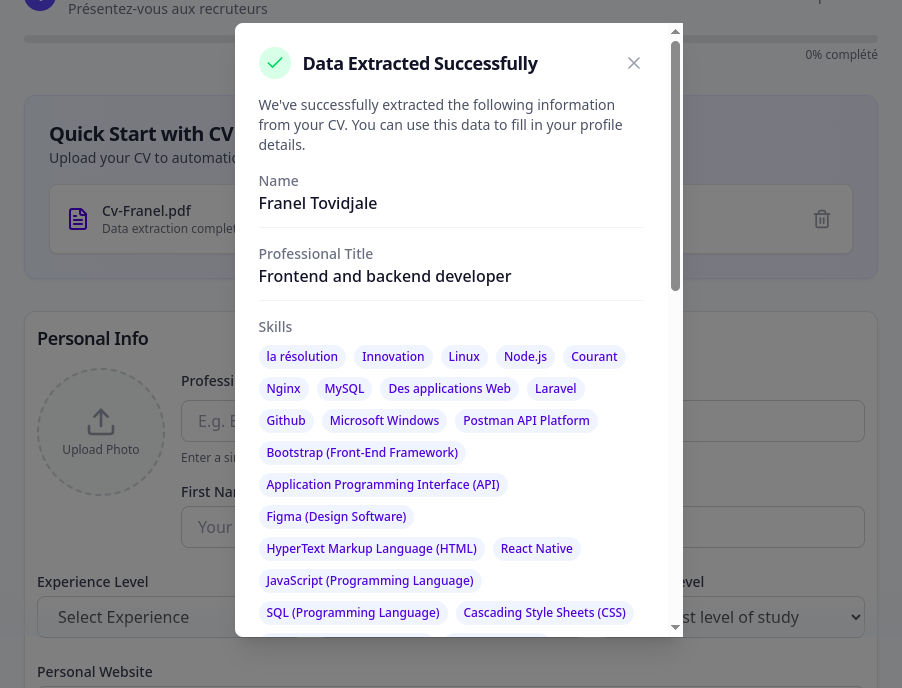Click the Figma (Design Software) skill tag

[x=336, y=517]
